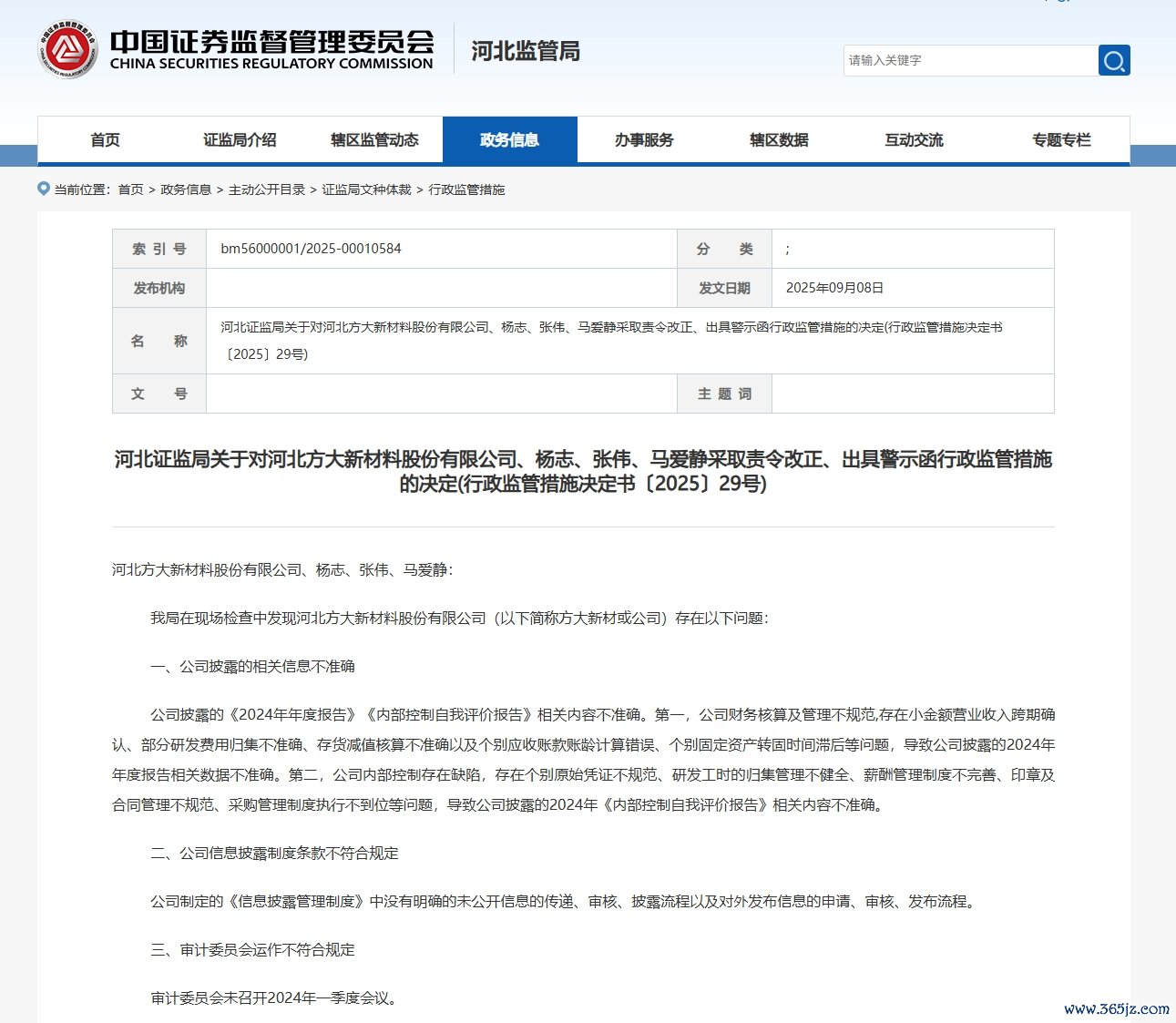Viewport: 1176px width, 1023px height.
Task: Click heading 一、公司披露的相关信息不准确
Action: (252, 666)
